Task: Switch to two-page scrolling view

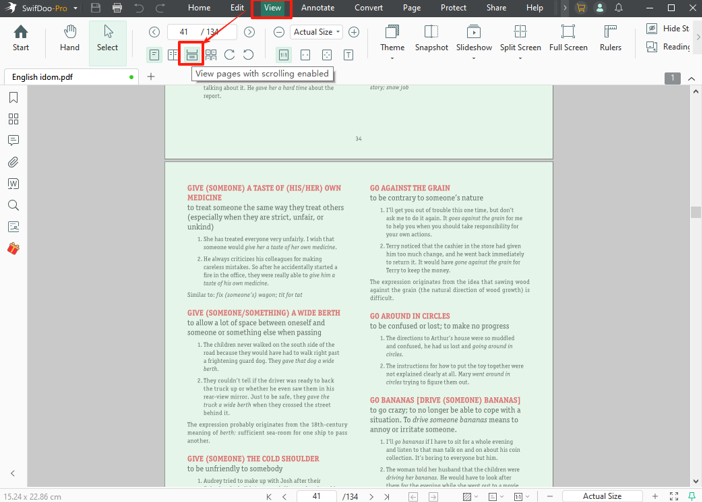Action: [210, 55]
